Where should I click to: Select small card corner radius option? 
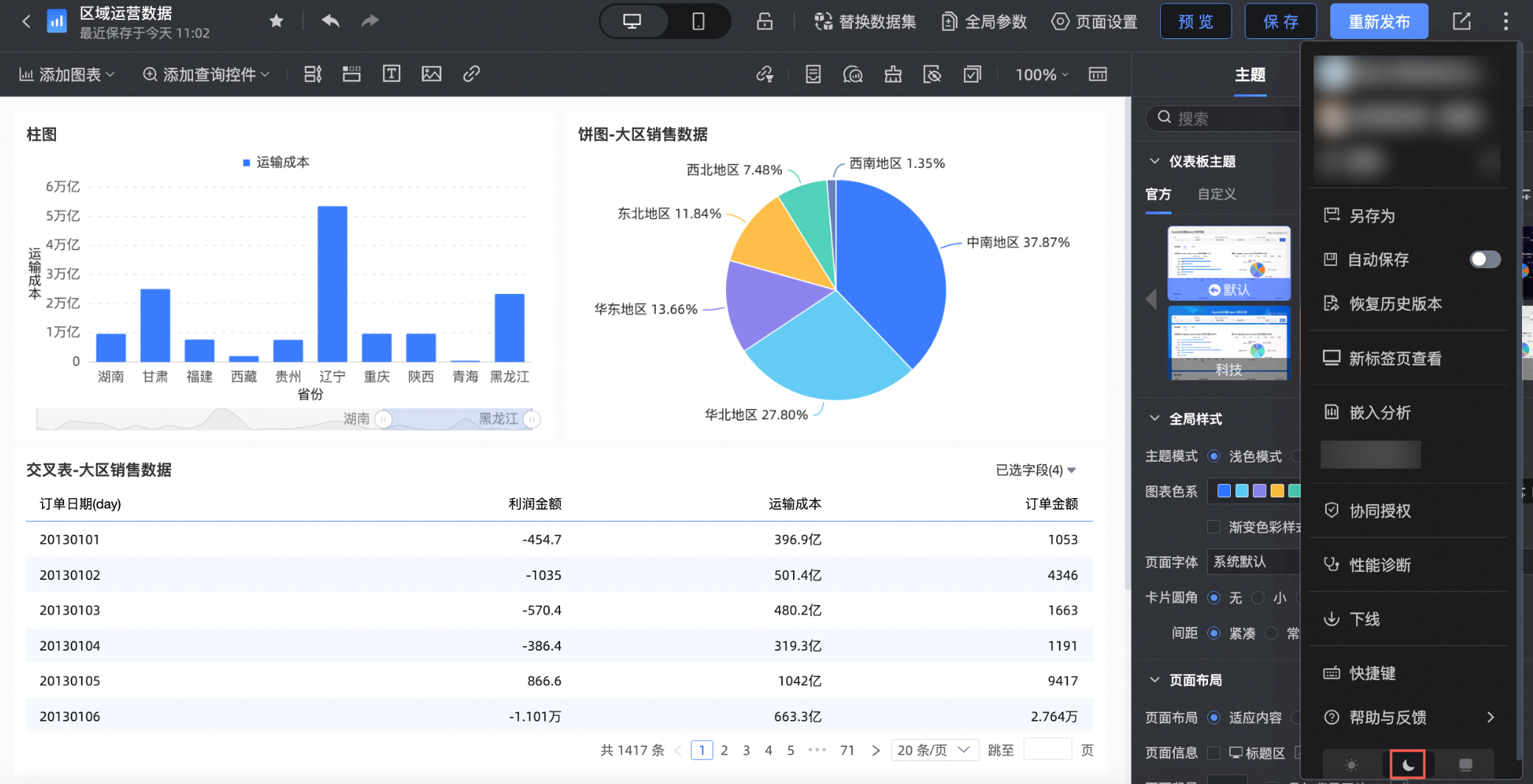pos(1258,598)
